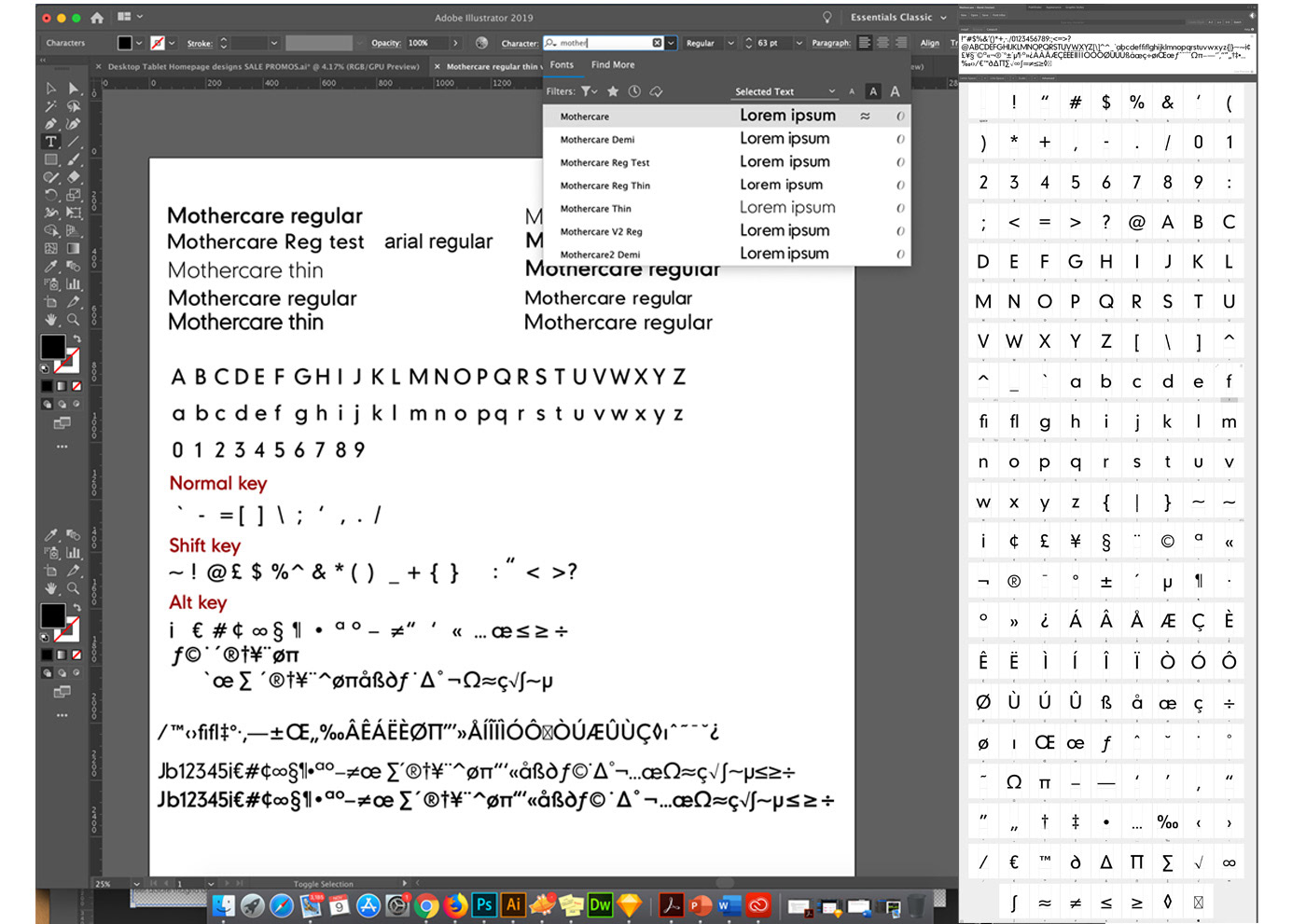This screenshot has width=1306, height=924.
Task: Switch to the Find More tab
Action: [x=613, y=64]
